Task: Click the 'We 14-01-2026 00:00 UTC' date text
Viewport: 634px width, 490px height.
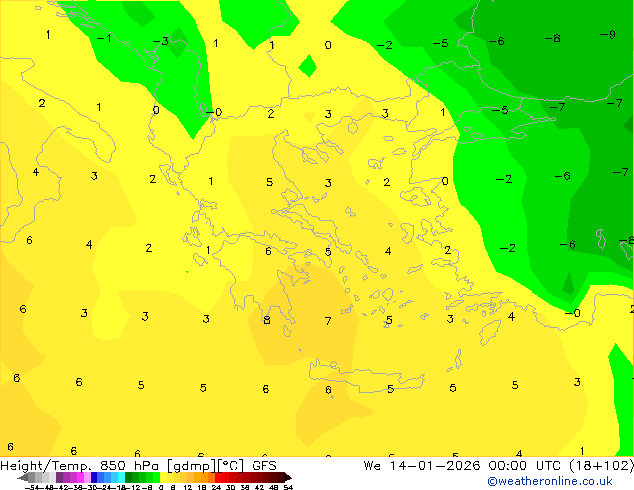Action: tap(464, 466)
